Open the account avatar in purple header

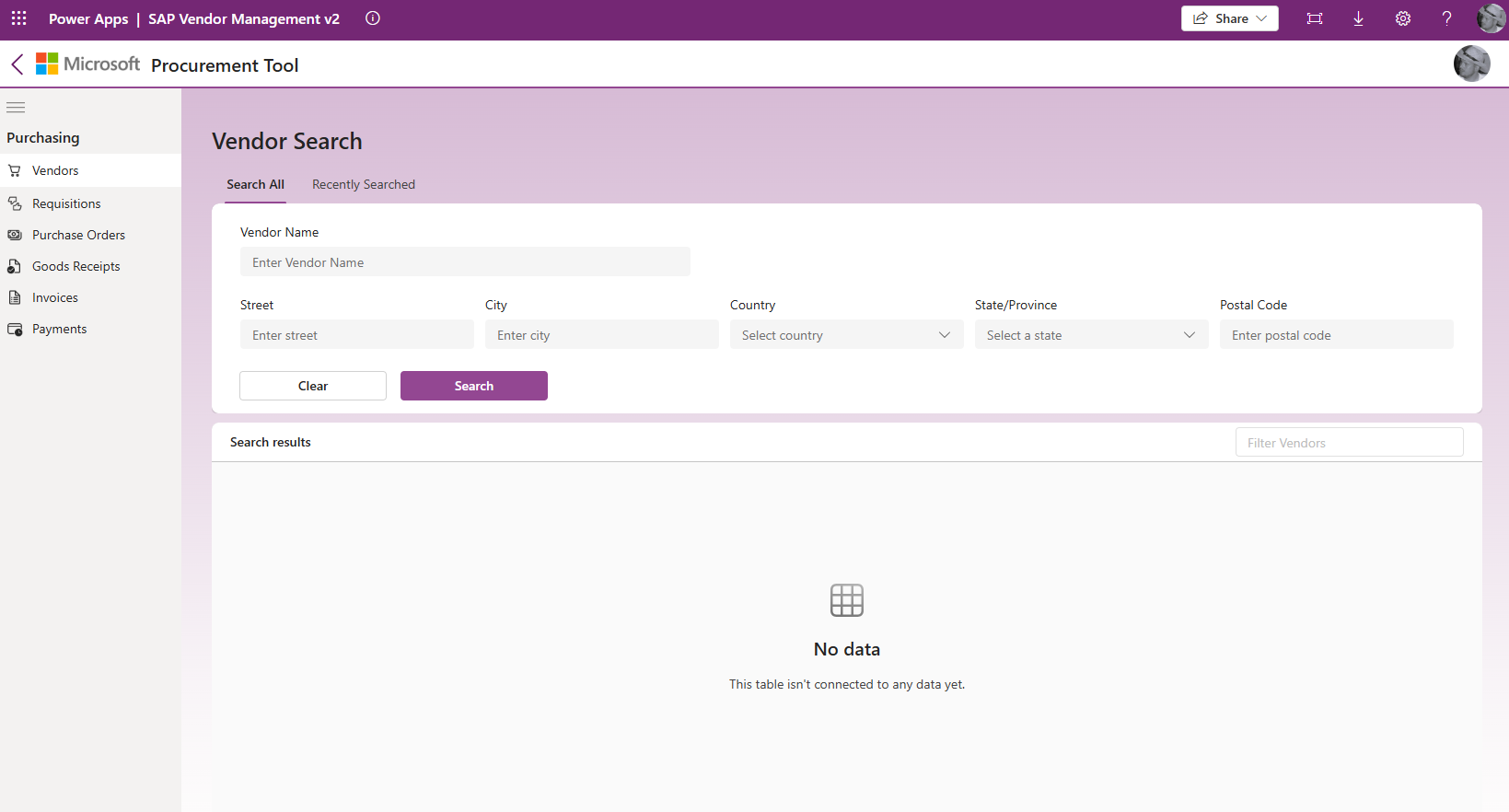(1491, 18)
